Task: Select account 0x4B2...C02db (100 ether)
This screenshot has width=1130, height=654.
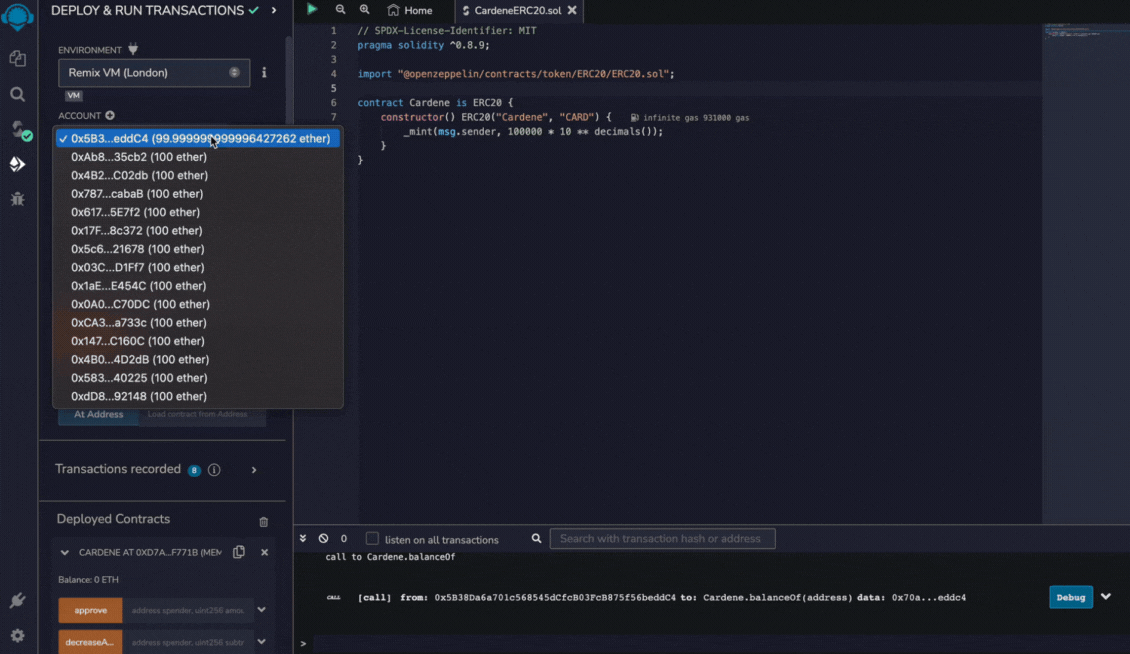Action: tap(198, 175)
